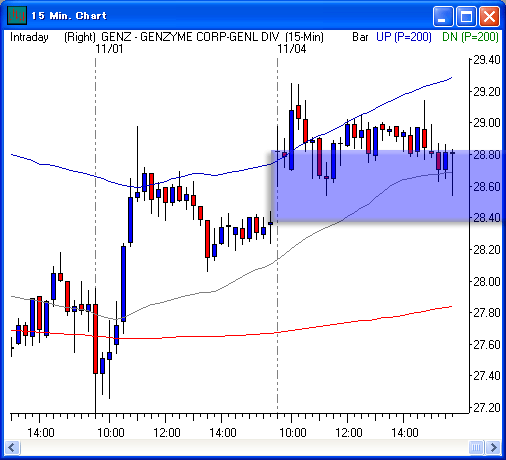Click the 28.40 price axis label
Viewport: 506px width, 460px height.
coord(487,218)
